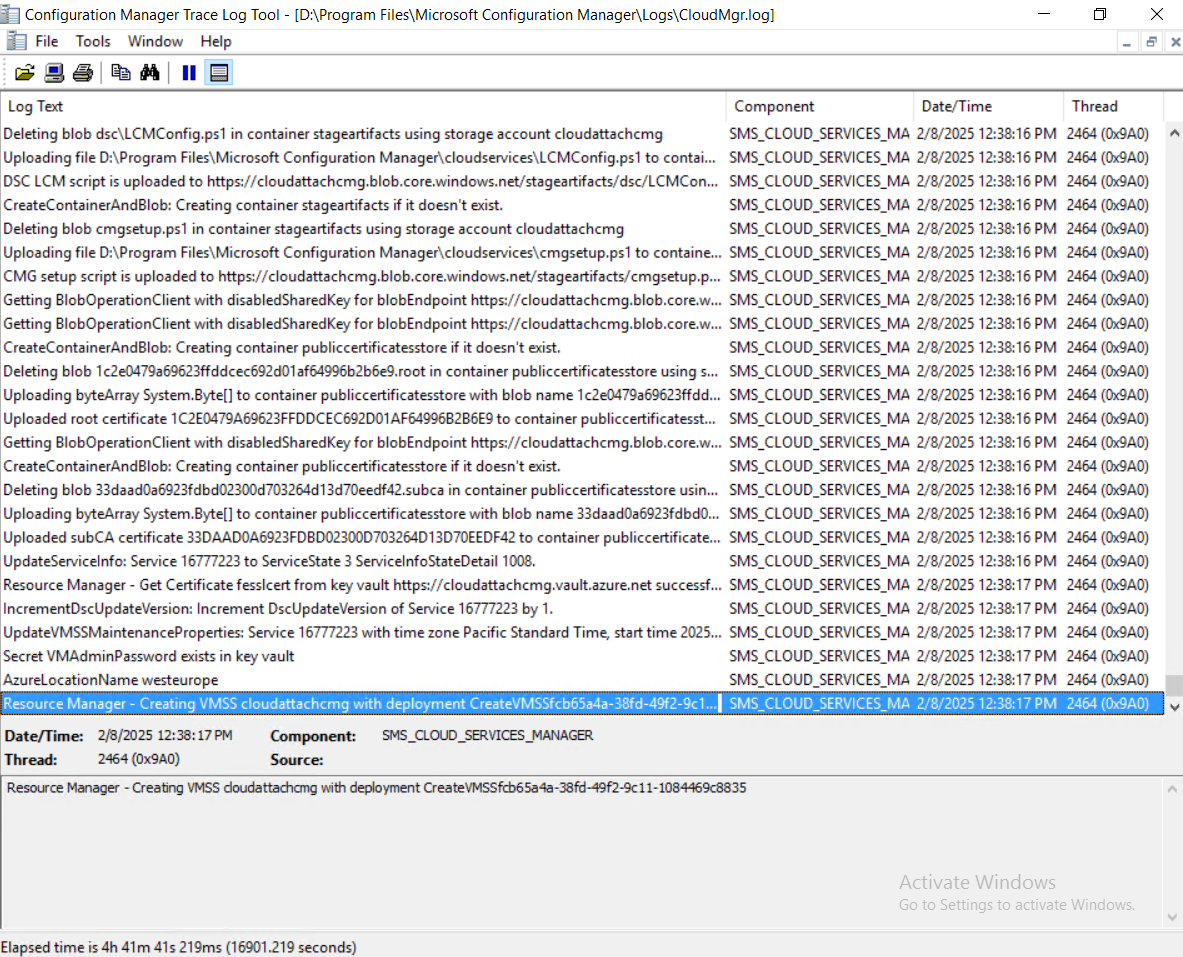Click the application icon in title bar
This screenshot has height=957, width=1183.
click(x=10, y=14)
